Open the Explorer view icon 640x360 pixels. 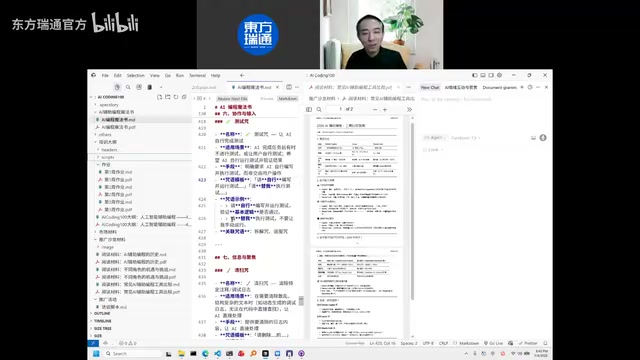pos(117,87)
